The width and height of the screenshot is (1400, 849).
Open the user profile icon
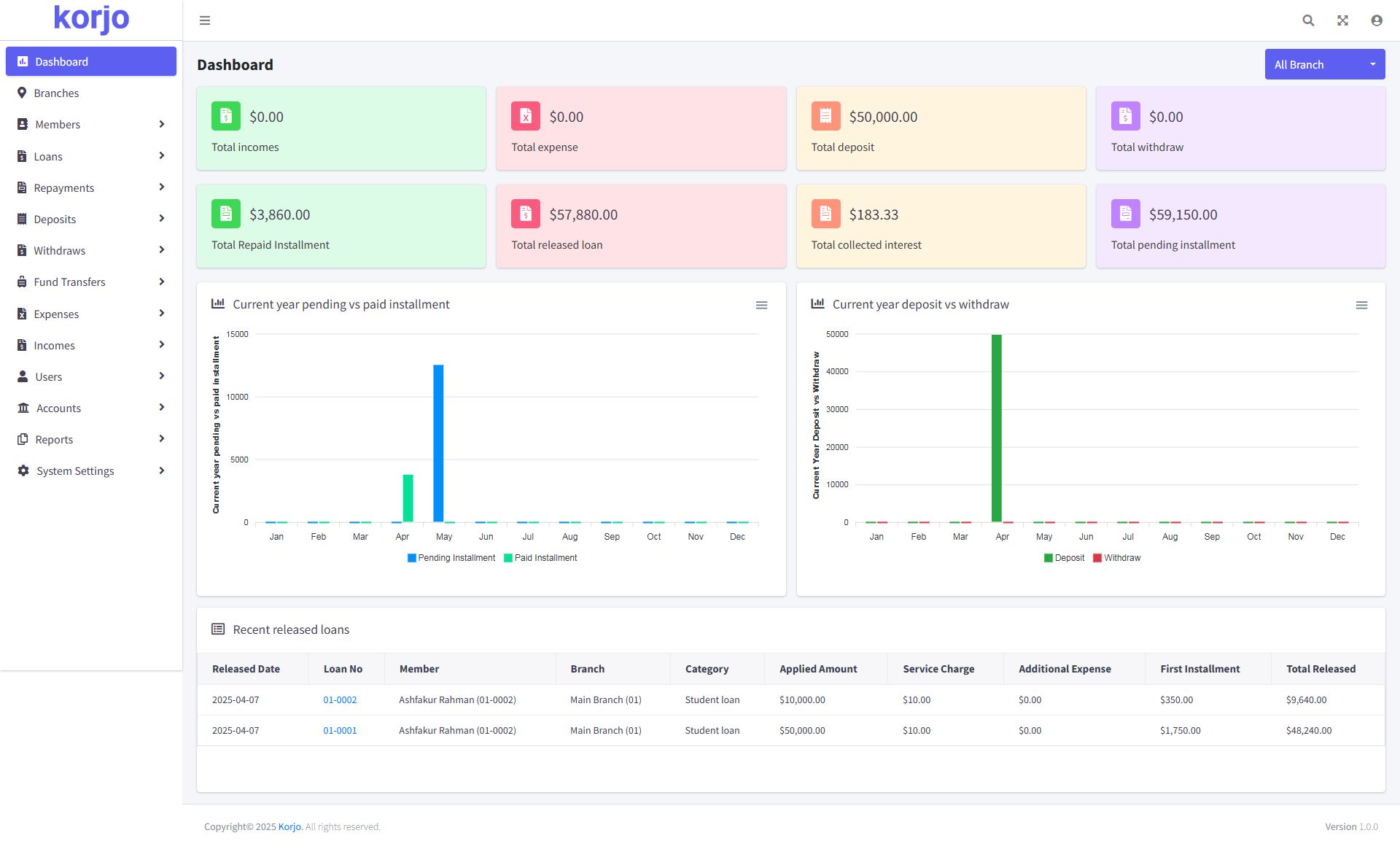coord(1376,20)
